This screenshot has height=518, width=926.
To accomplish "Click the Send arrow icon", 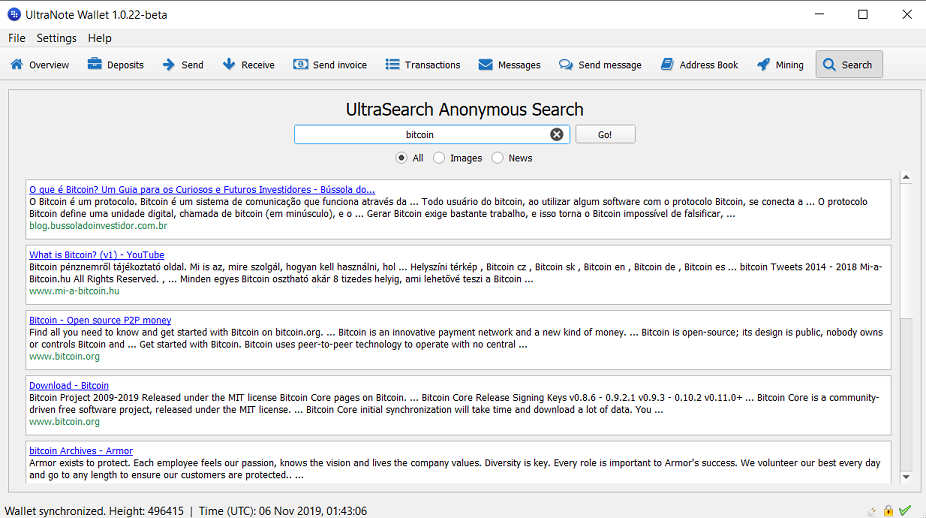I will pos(169,64).
